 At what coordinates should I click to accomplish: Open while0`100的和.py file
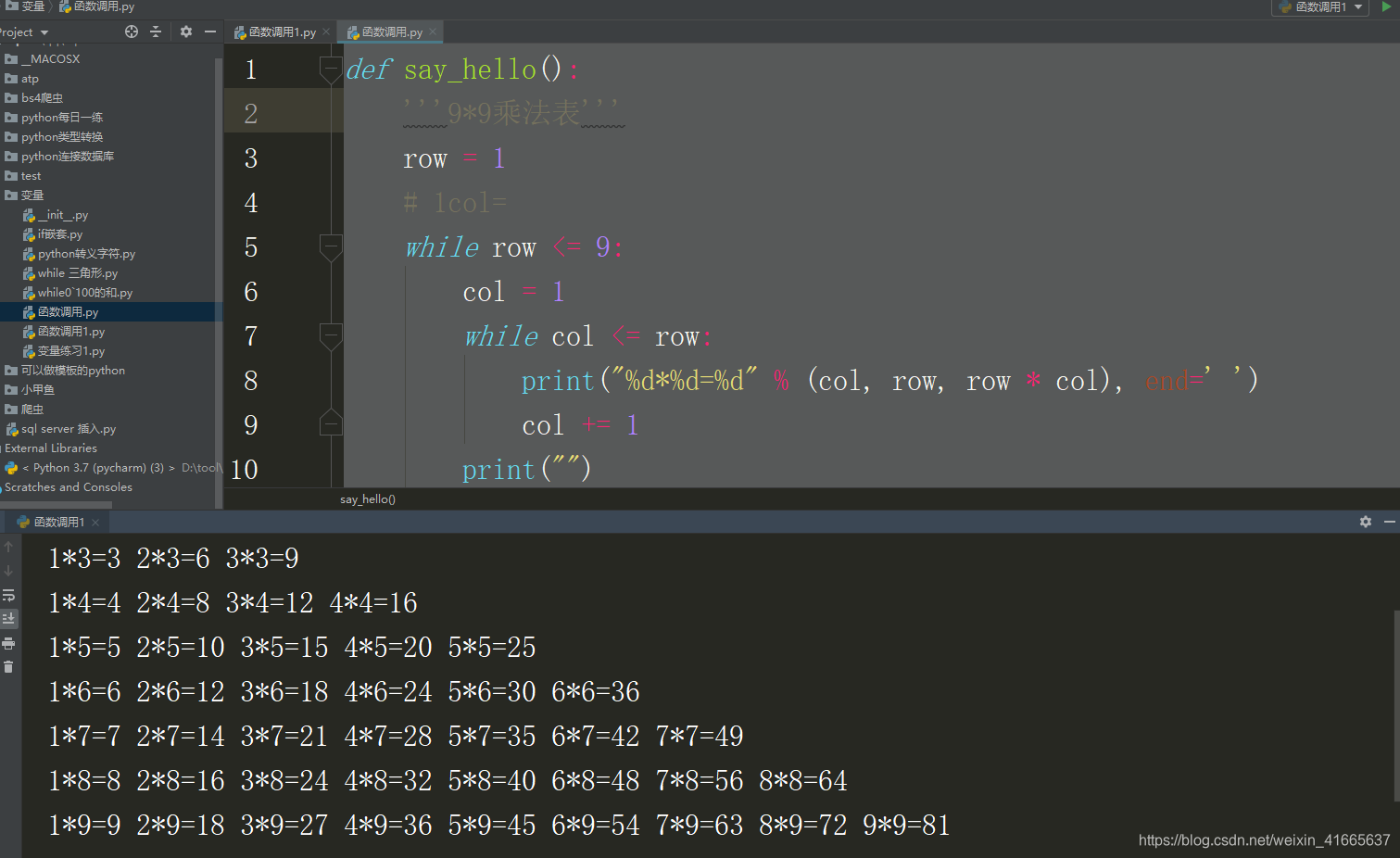[79, 293]
